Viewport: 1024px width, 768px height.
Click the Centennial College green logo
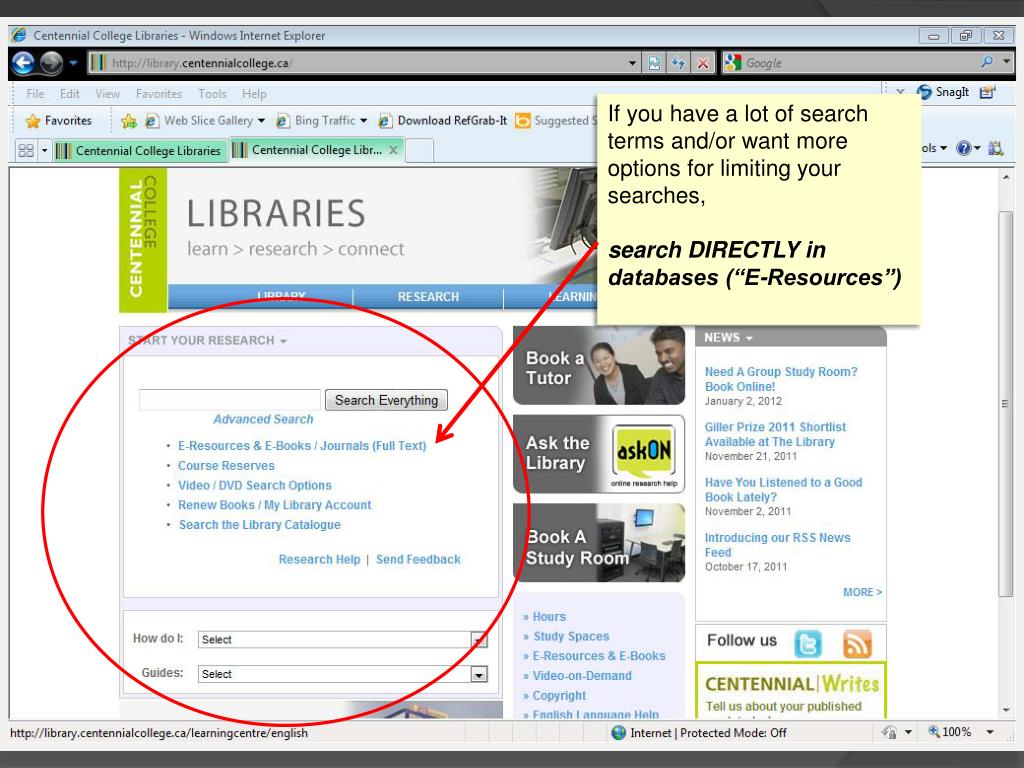tap(143, 239)
